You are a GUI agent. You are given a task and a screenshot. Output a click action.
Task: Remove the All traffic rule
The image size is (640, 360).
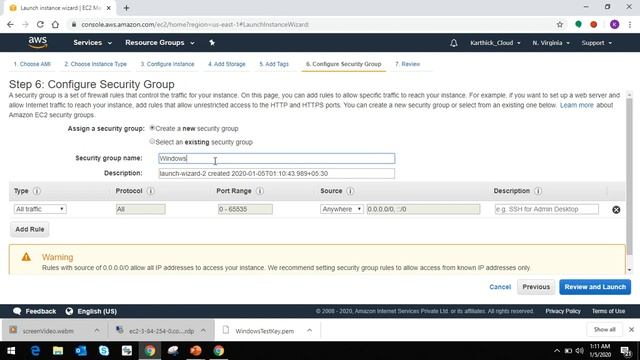(x=616, y=209)
